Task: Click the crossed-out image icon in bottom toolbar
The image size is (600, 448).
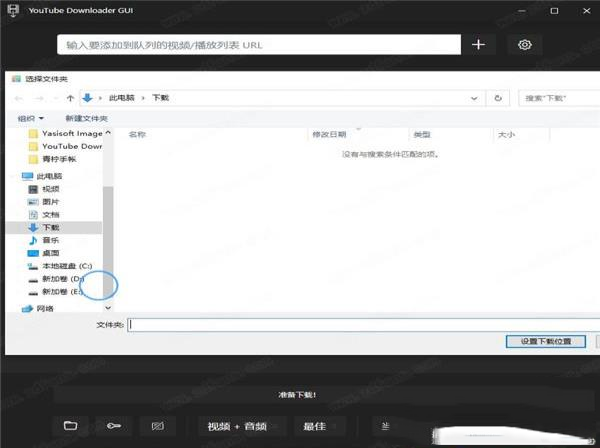Action: (x=156, y=426)
